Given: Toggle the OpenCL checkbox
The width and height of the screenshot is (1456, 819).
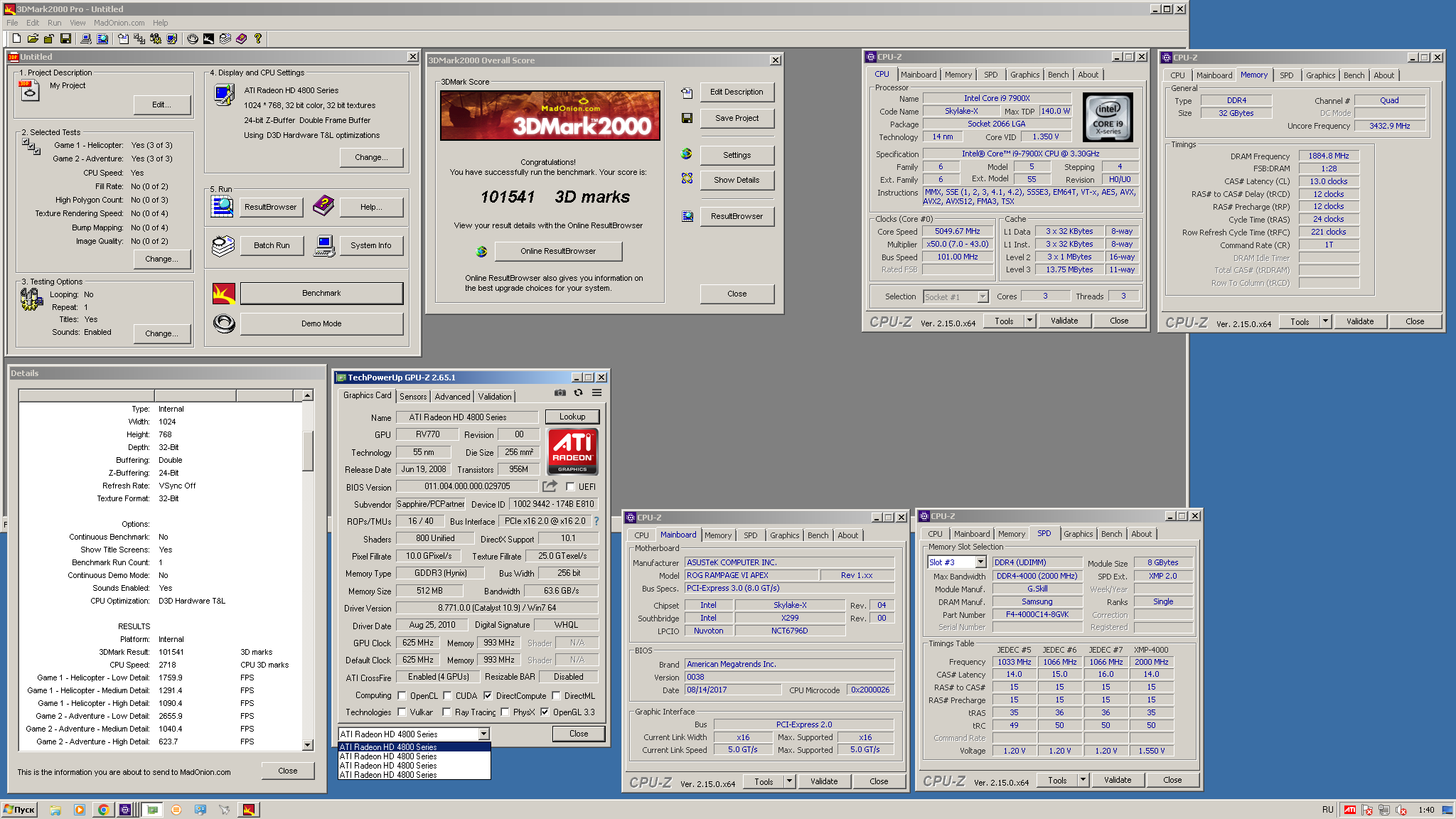Looking at the screenshot, I should (x=402, y=696).
